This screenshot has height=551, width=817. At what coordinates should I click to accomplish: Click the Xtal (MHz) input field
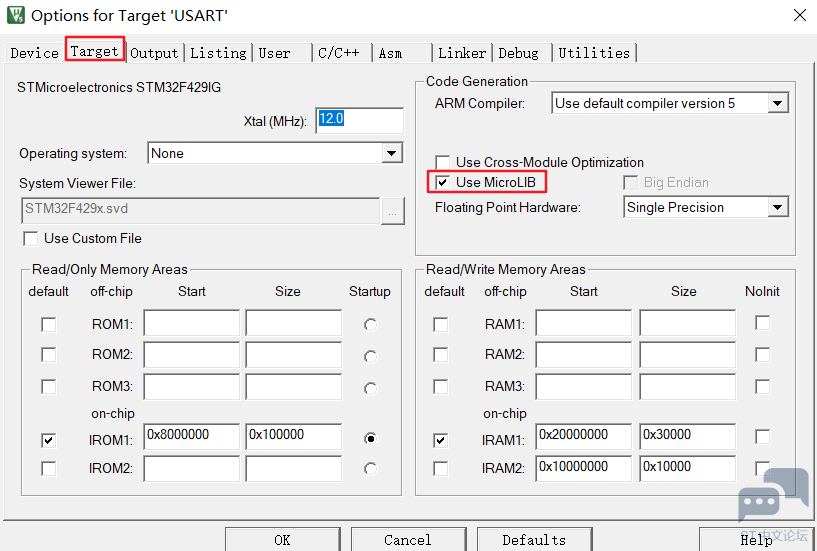tap(359, 119)
